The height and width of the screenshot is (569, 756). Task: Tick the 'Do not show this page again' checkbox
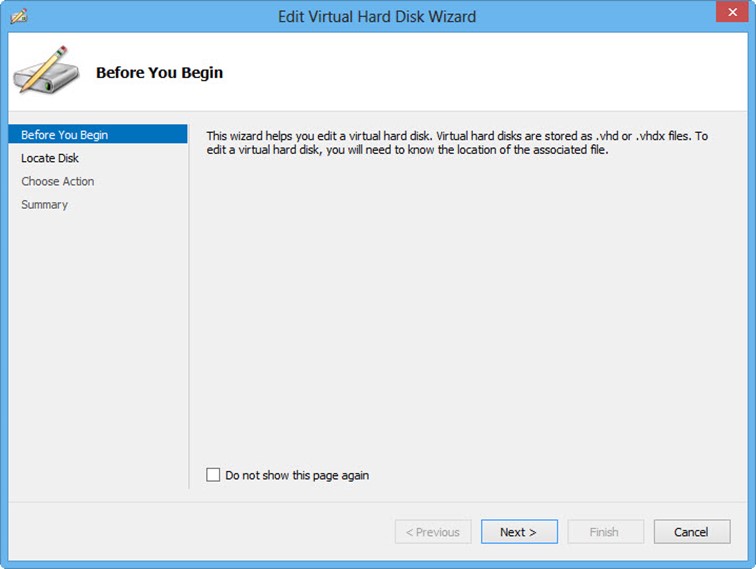click(213, 475)
